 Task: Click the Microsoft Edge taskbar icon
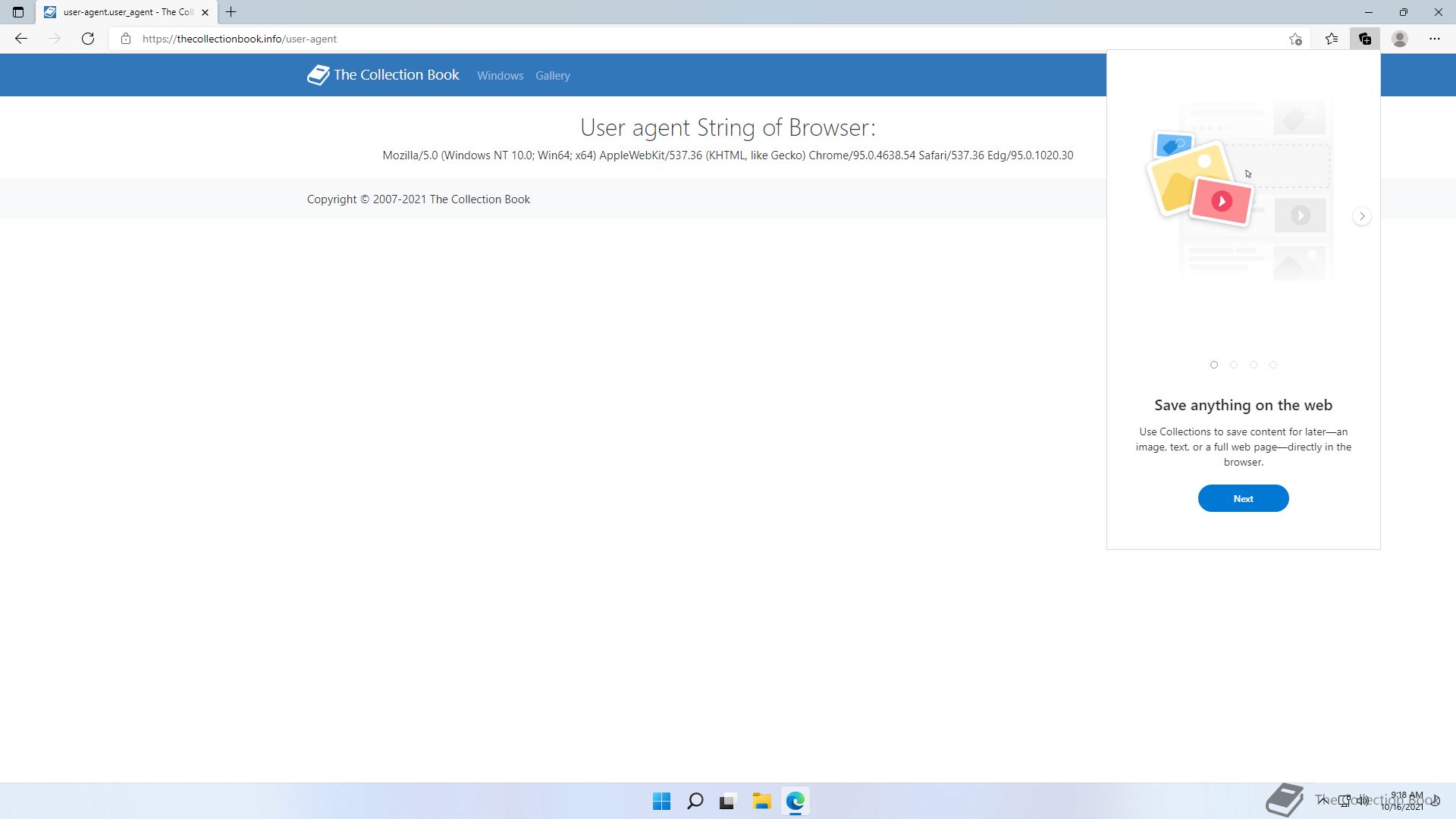coord(795,801)
